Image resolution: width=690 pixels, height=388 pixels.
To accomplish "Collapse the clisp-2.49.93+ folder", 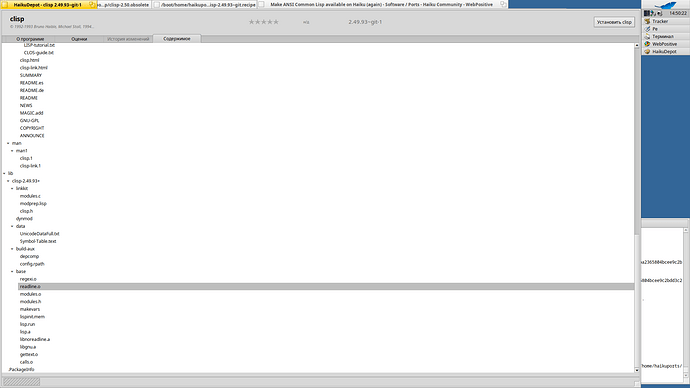I will (8, 181).
